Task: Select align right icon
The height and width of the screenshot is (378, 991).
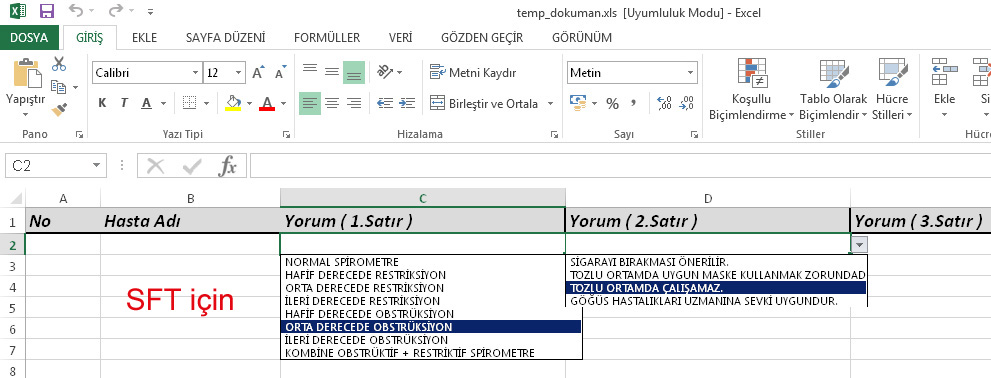Action: click(354, 103)
